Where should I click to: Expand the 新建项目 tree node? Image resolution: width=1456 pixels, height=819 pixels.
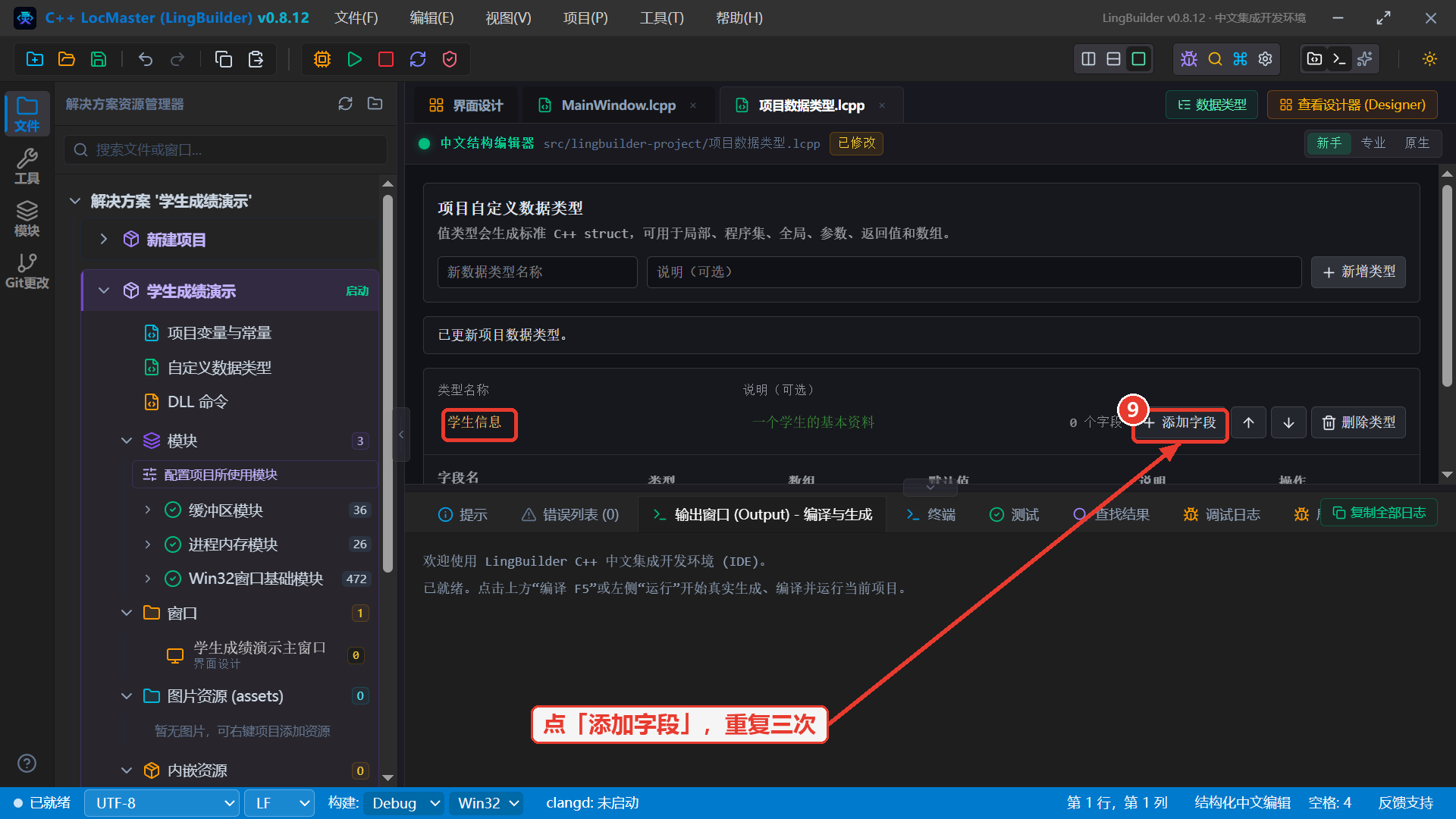click(x=104, y=240)
